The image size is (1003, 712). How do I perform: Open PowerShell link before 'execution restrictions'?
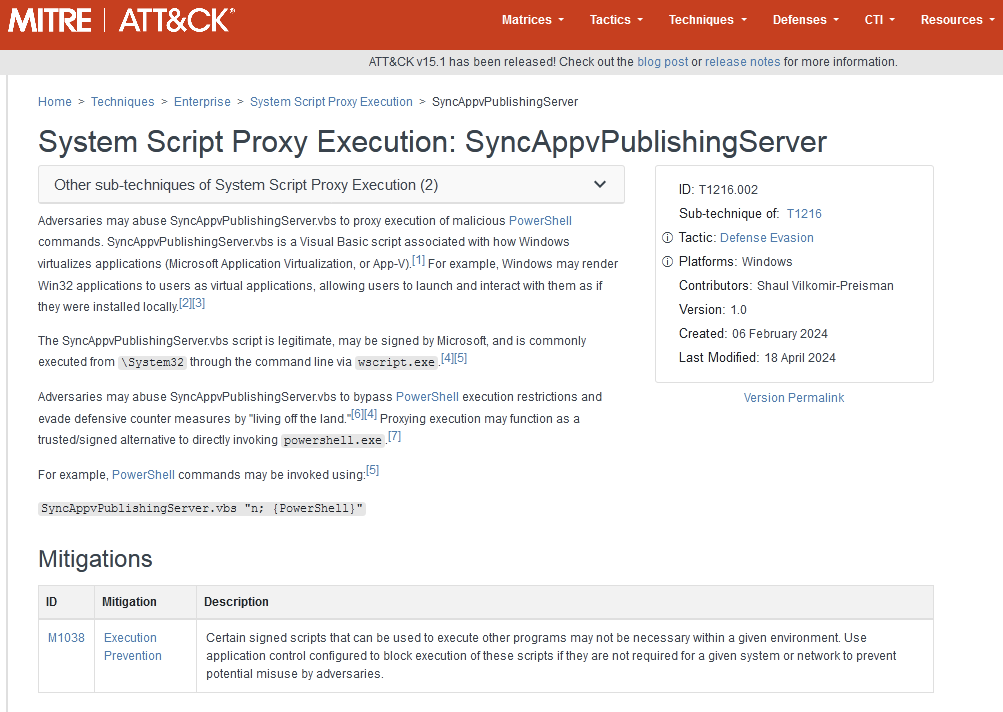tap(427, 397)
